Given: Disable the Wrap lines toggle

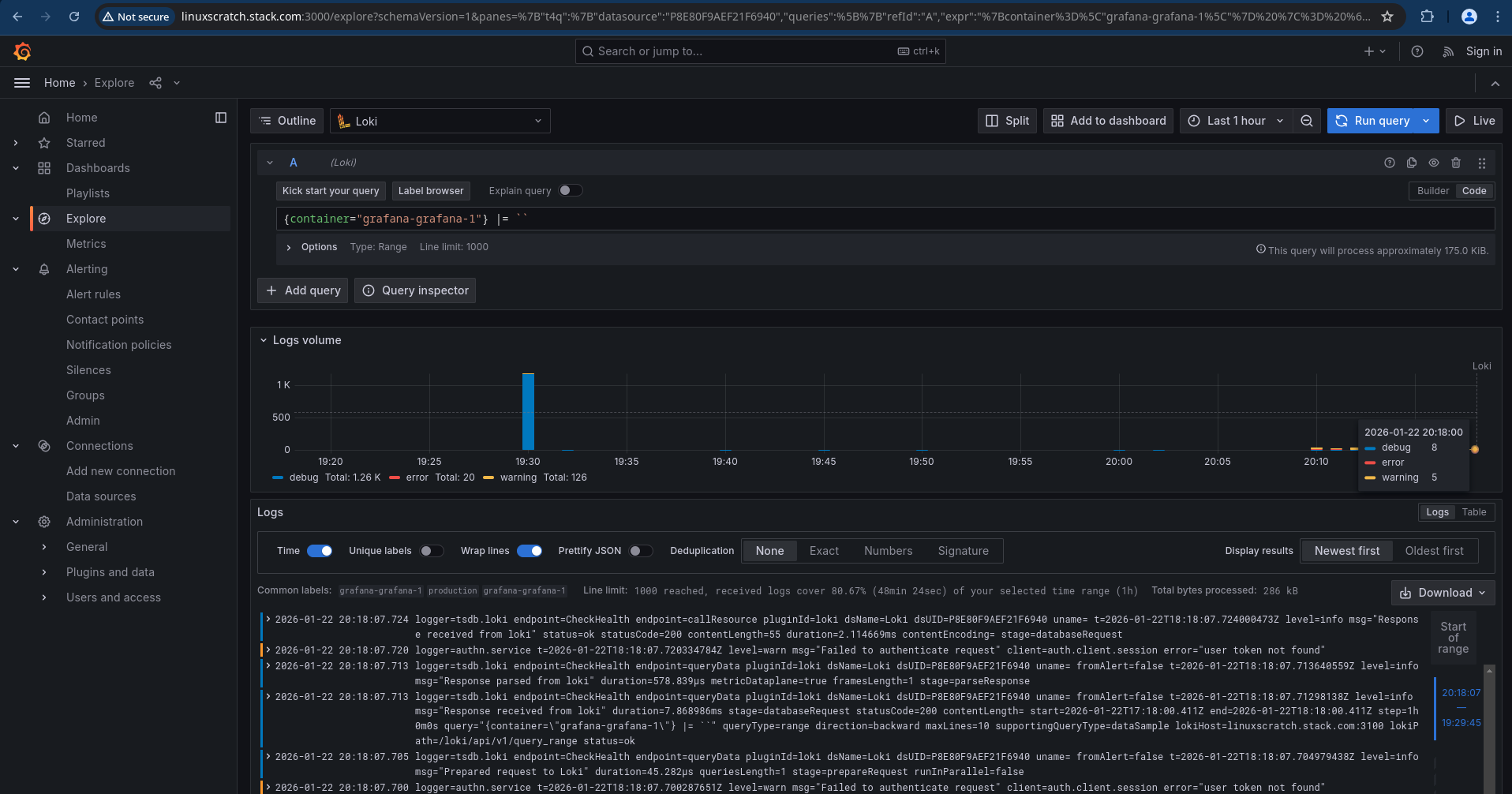Looking at the screenshot, I should click(530, 550).
